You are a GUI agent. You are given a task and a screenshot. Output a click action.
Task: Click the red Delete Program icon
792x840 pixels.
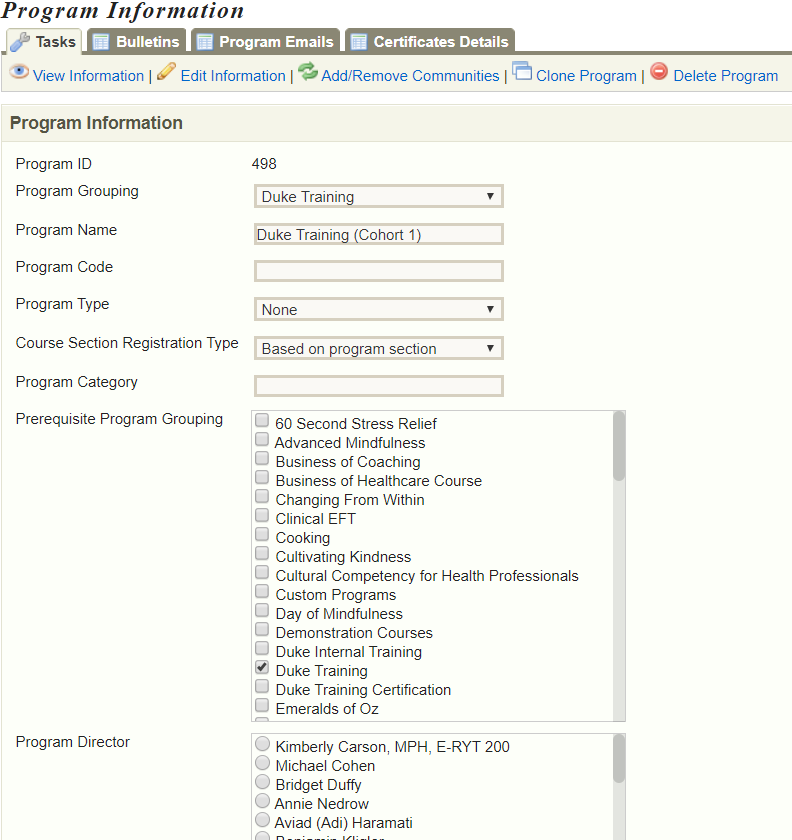[659, 71]
